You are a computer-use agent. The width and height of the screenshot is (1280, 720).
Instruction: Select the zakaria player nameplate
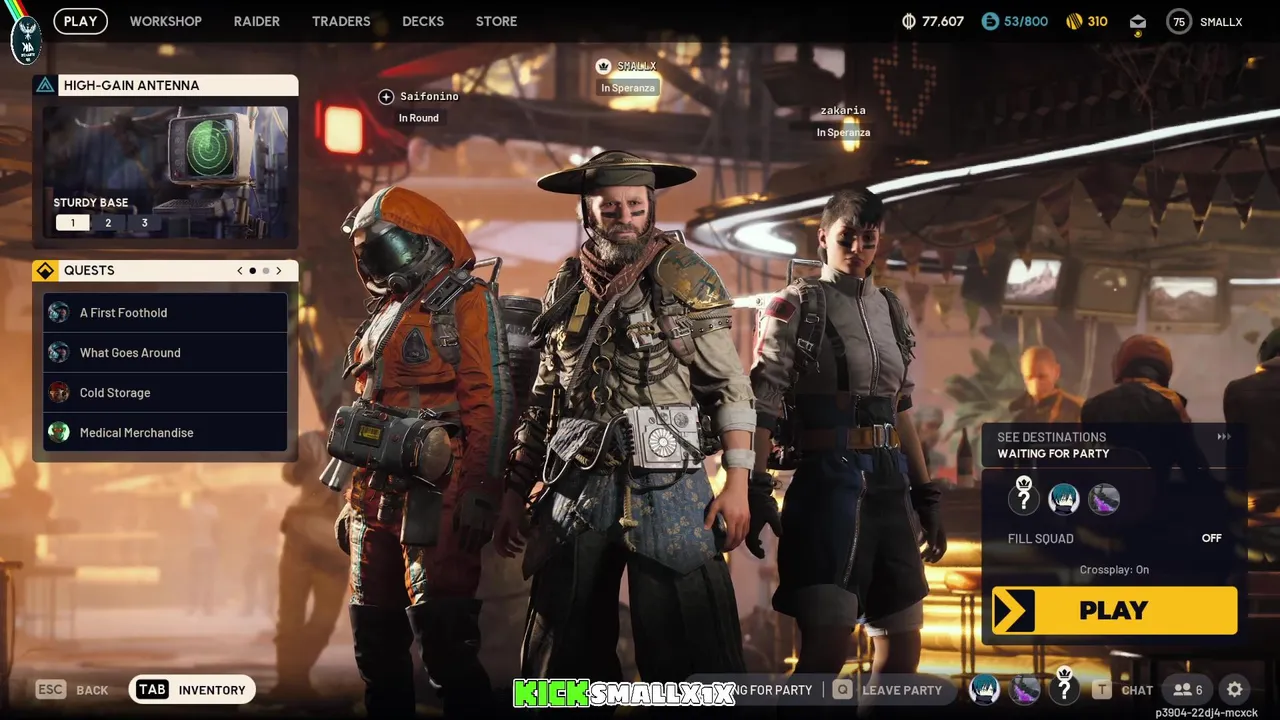point(843,111)
